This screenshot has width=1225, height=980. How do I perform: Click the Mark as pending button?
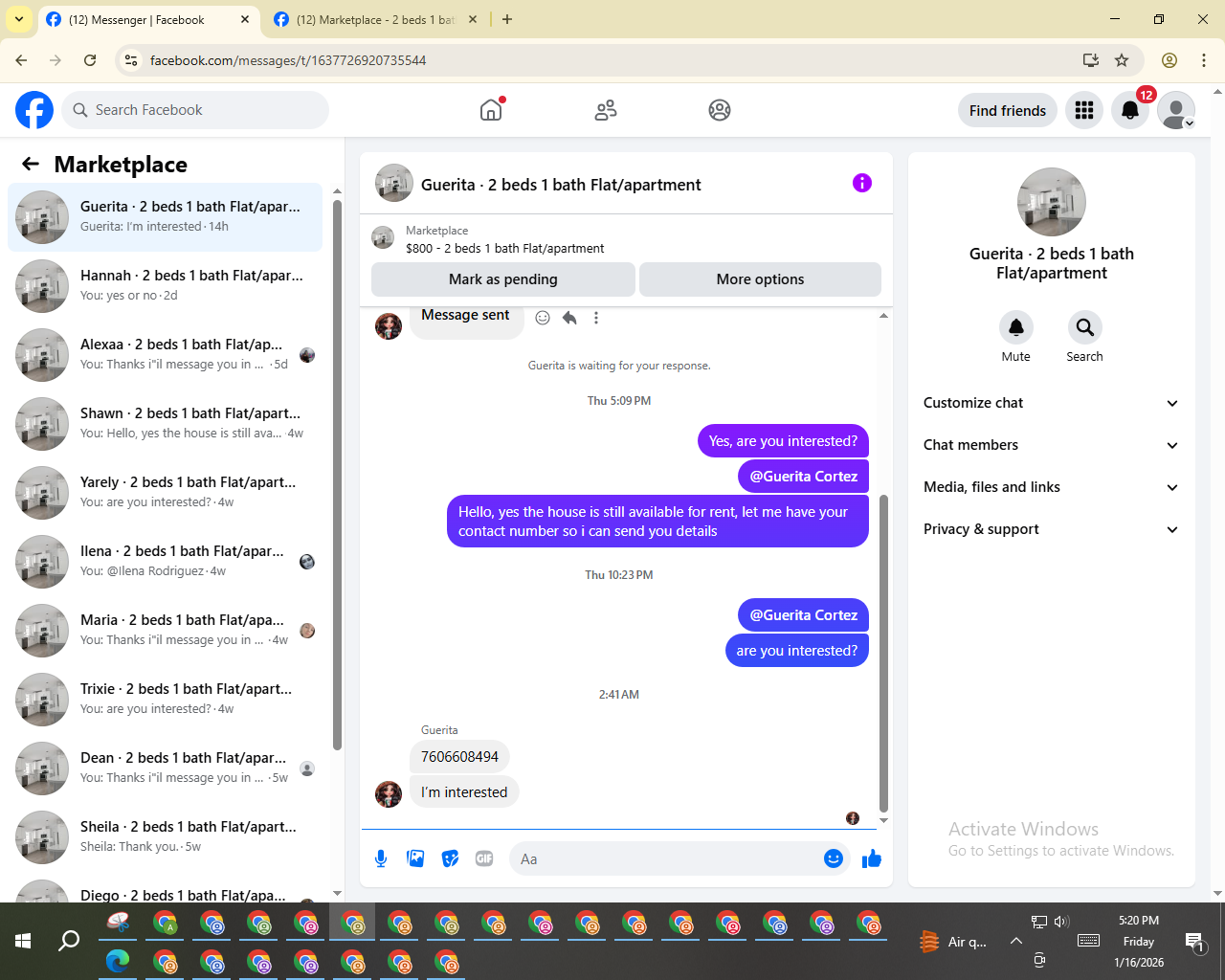[x=503, y=279]
